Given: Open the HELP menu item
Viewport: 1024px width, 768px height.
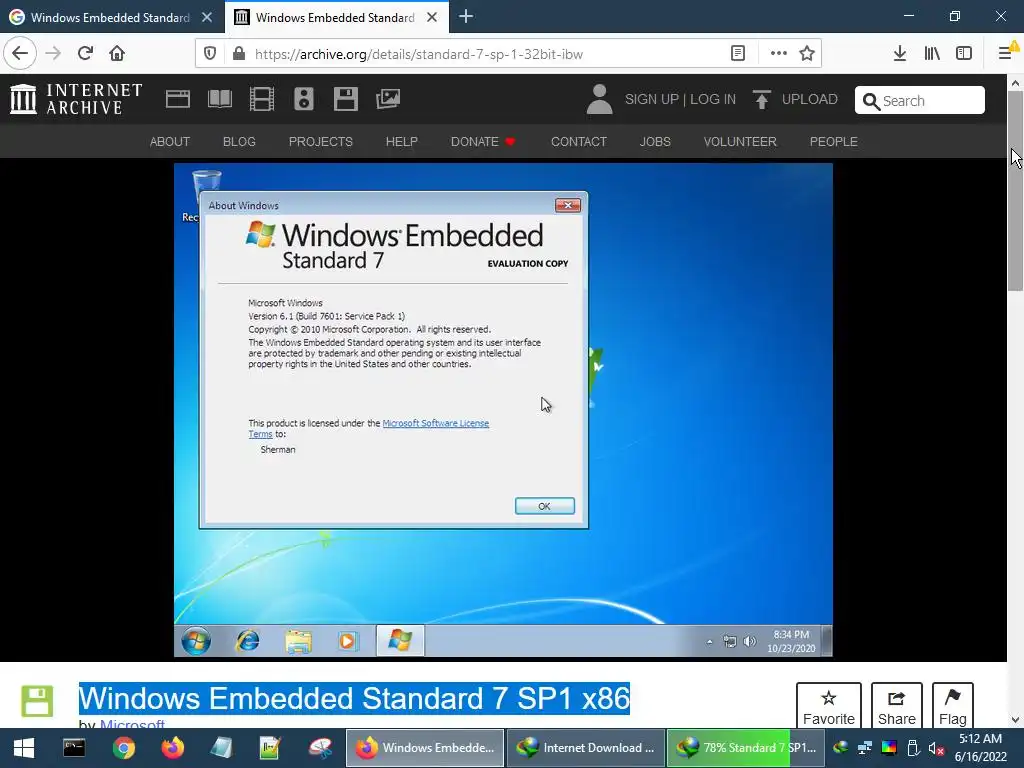Looking at the screenshot, I should pyautogui.click(x=401, y=142).
